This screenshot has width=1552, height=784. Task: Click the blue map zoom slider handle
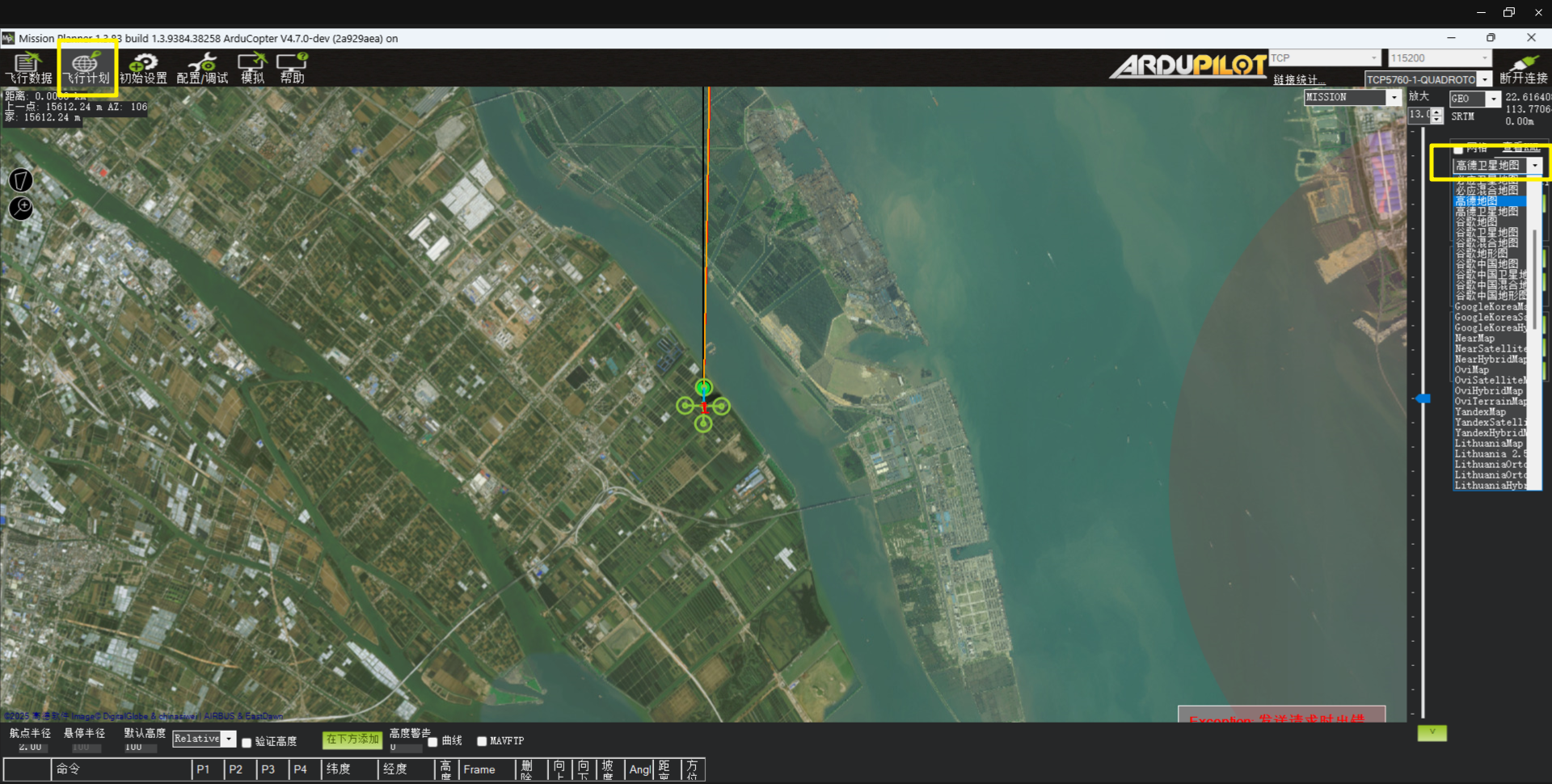(1423, 398)
